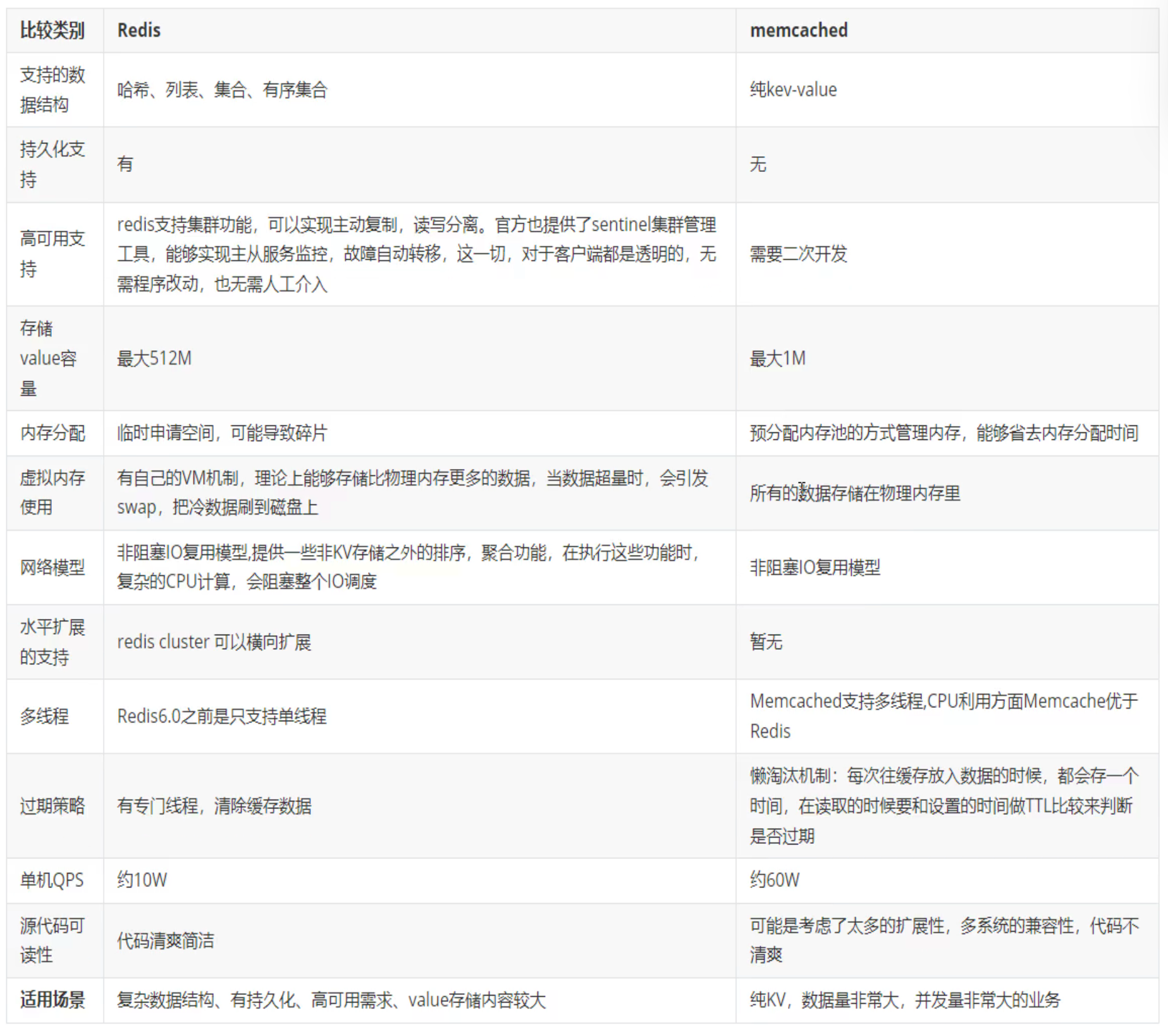Click the "需要二次开发" cell
Image resolution: width=1168 pixels, height=1036 pixels.
[x=798, y=254]
